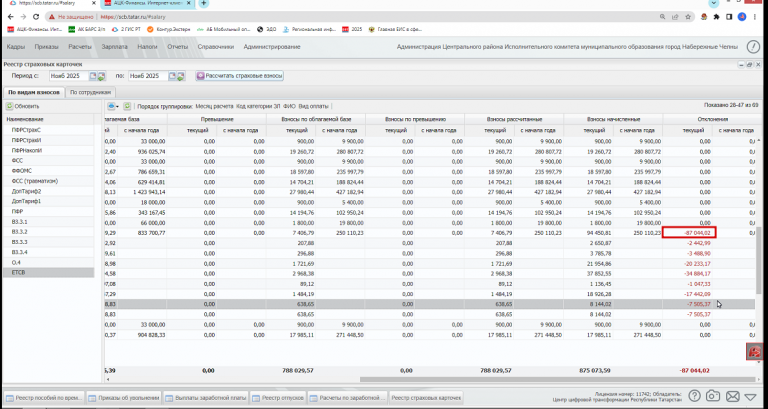Click the green refresh icon in grid toolbar

coord(128,105)
